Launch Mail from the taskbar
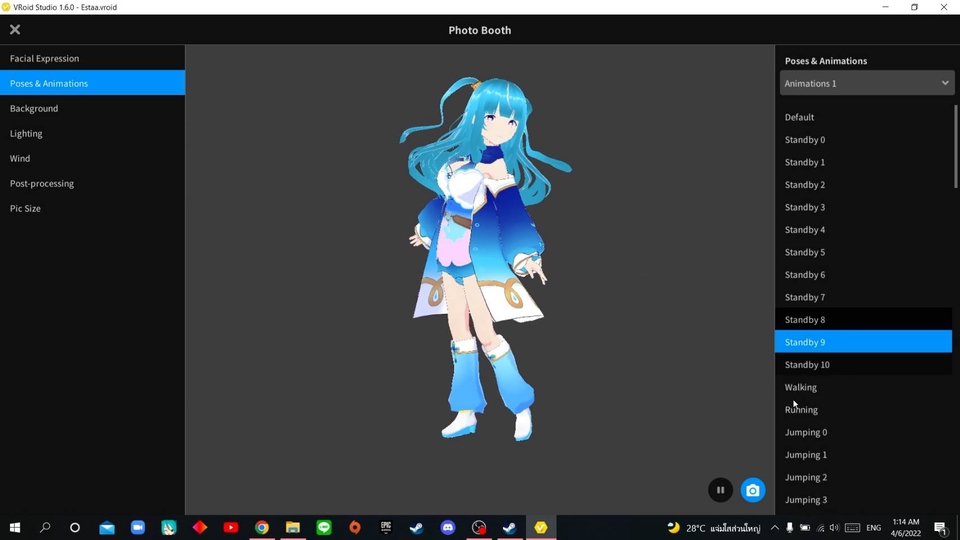 [107, 527]
